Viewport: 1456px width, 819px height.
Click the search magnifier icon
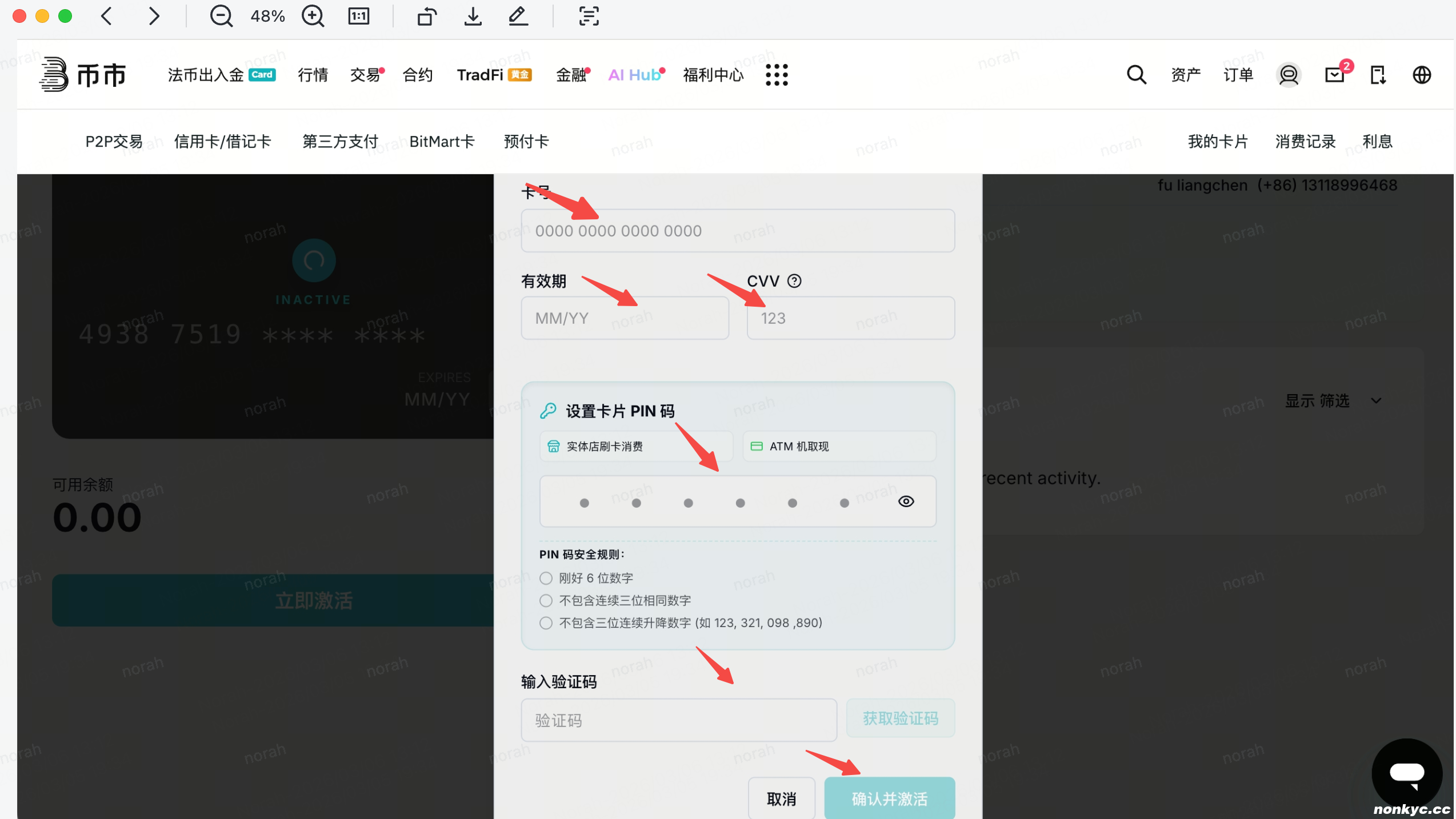click(x=1136, y=75)
